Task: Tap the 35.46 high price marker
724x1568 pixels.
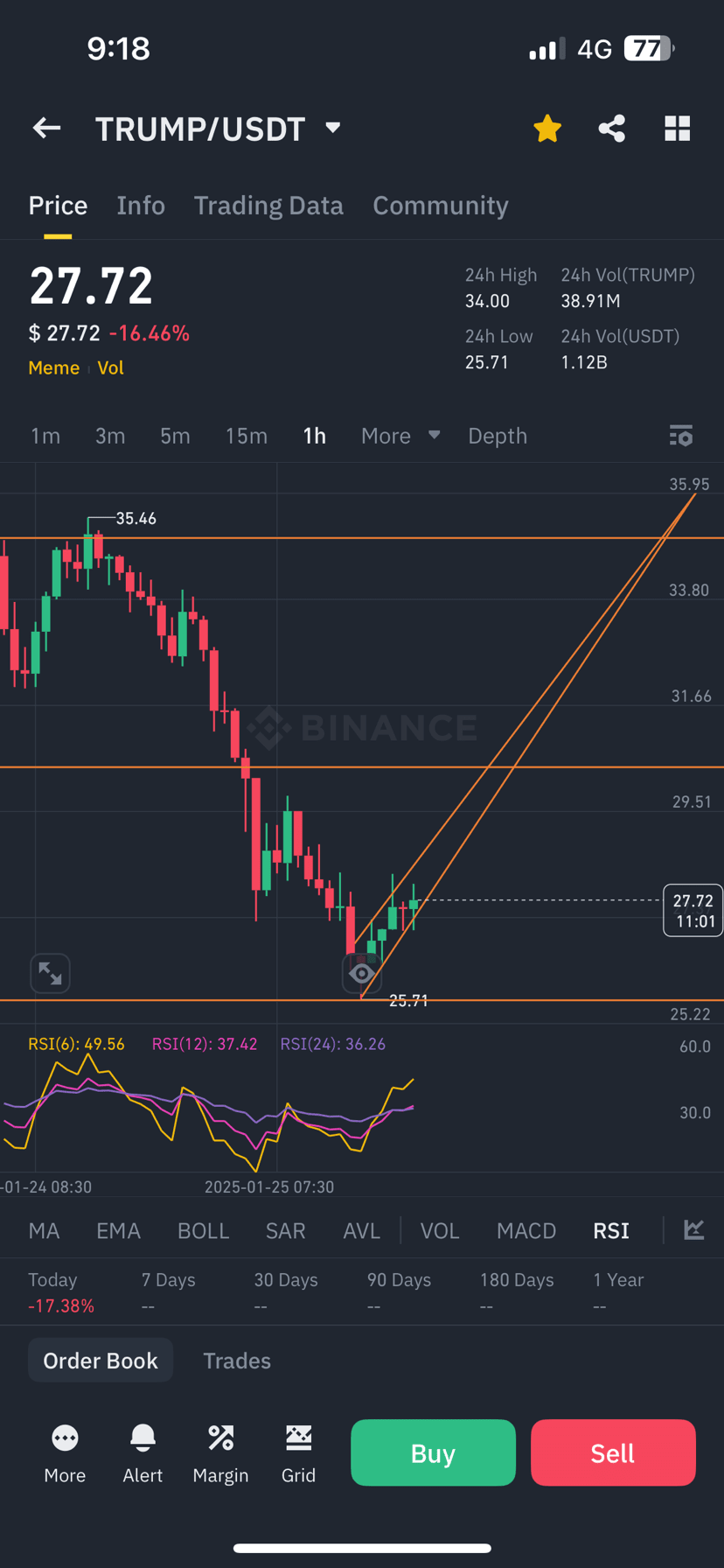Action: (x=136, y=519)
